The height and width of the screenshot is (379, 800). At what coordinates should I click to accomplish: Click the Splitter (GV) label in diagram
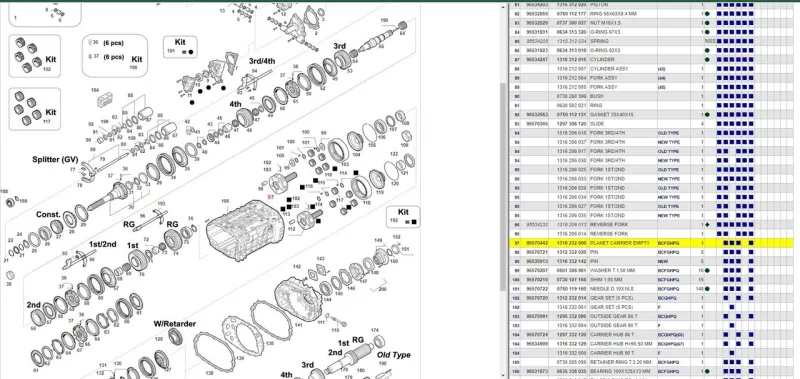pyautogui.click(x=56, y=160)
